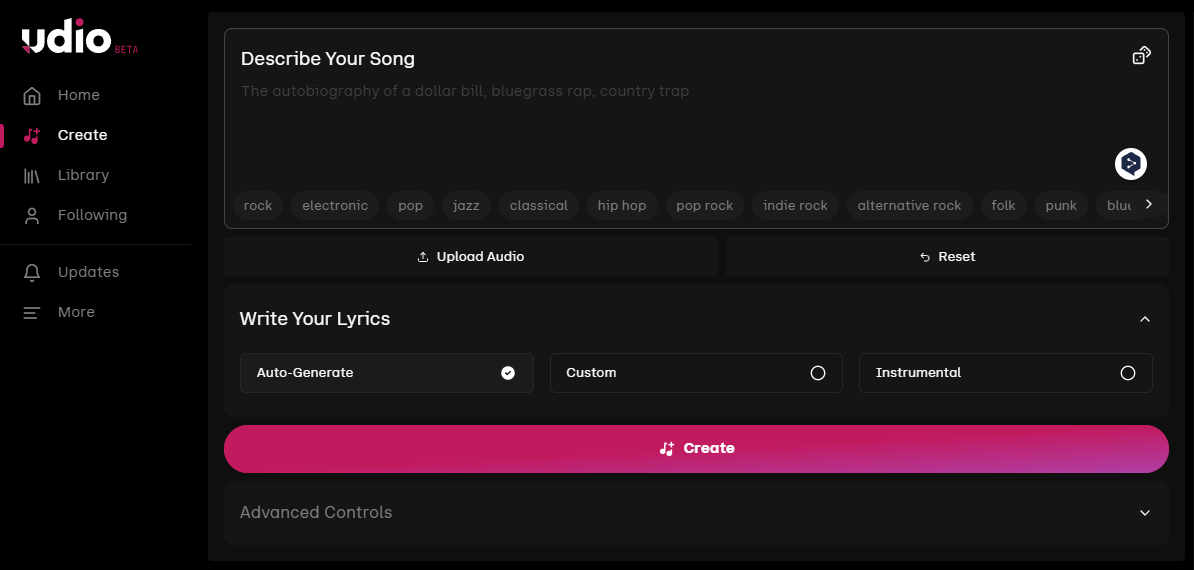Select the Auto-Generate lyrics option
Screen dimensions: 1194x570
(x=386, y=373)
